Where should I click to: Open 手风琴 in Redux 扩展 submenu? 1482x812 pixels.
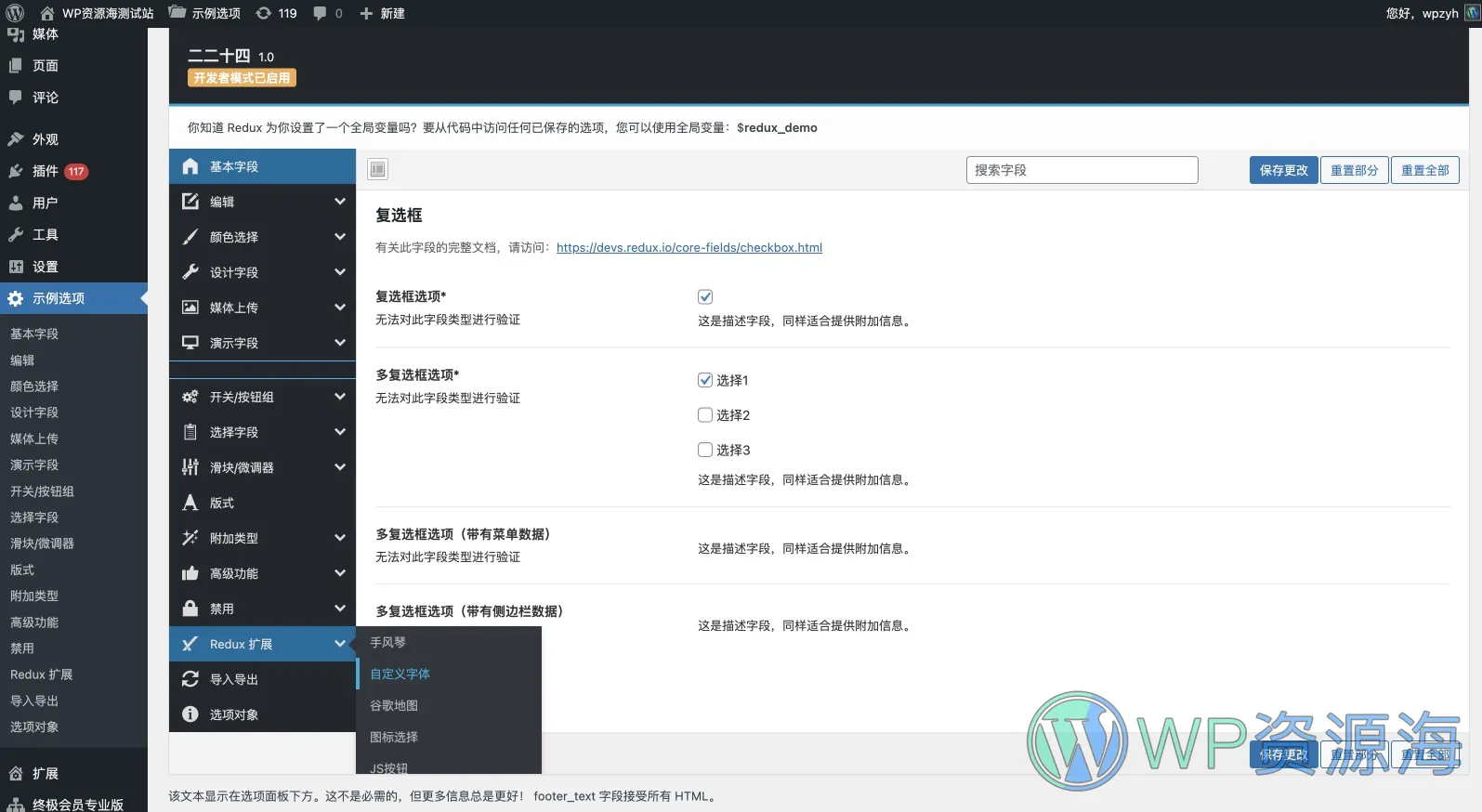[x=449, y=642]
